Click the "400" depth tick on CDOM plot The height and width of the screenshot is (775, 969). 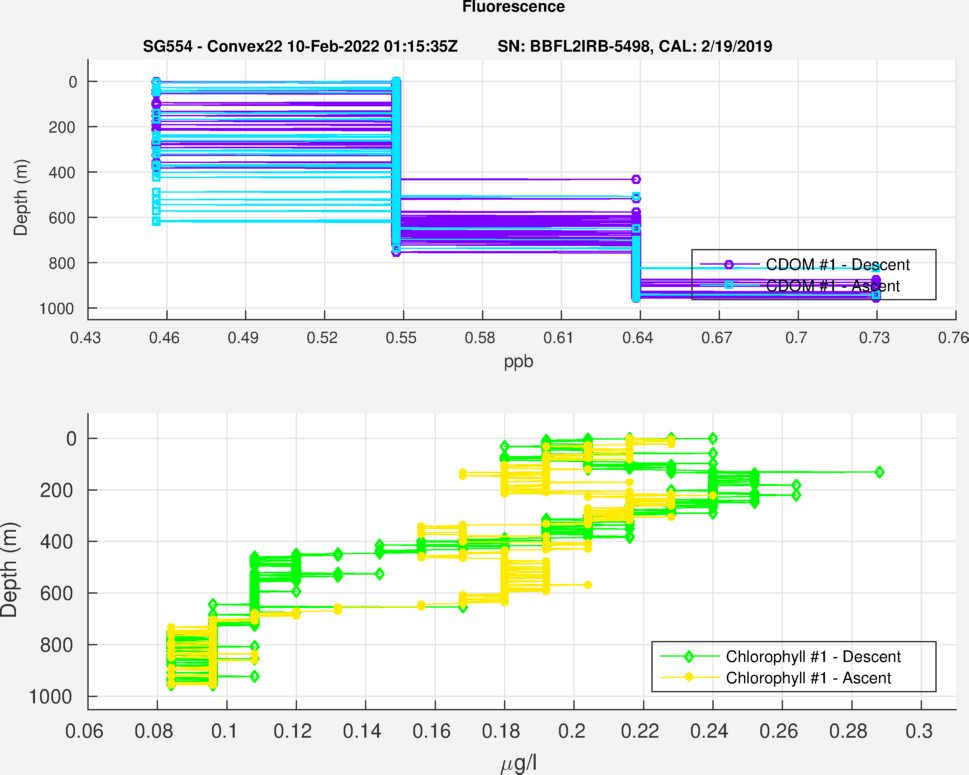62,172
